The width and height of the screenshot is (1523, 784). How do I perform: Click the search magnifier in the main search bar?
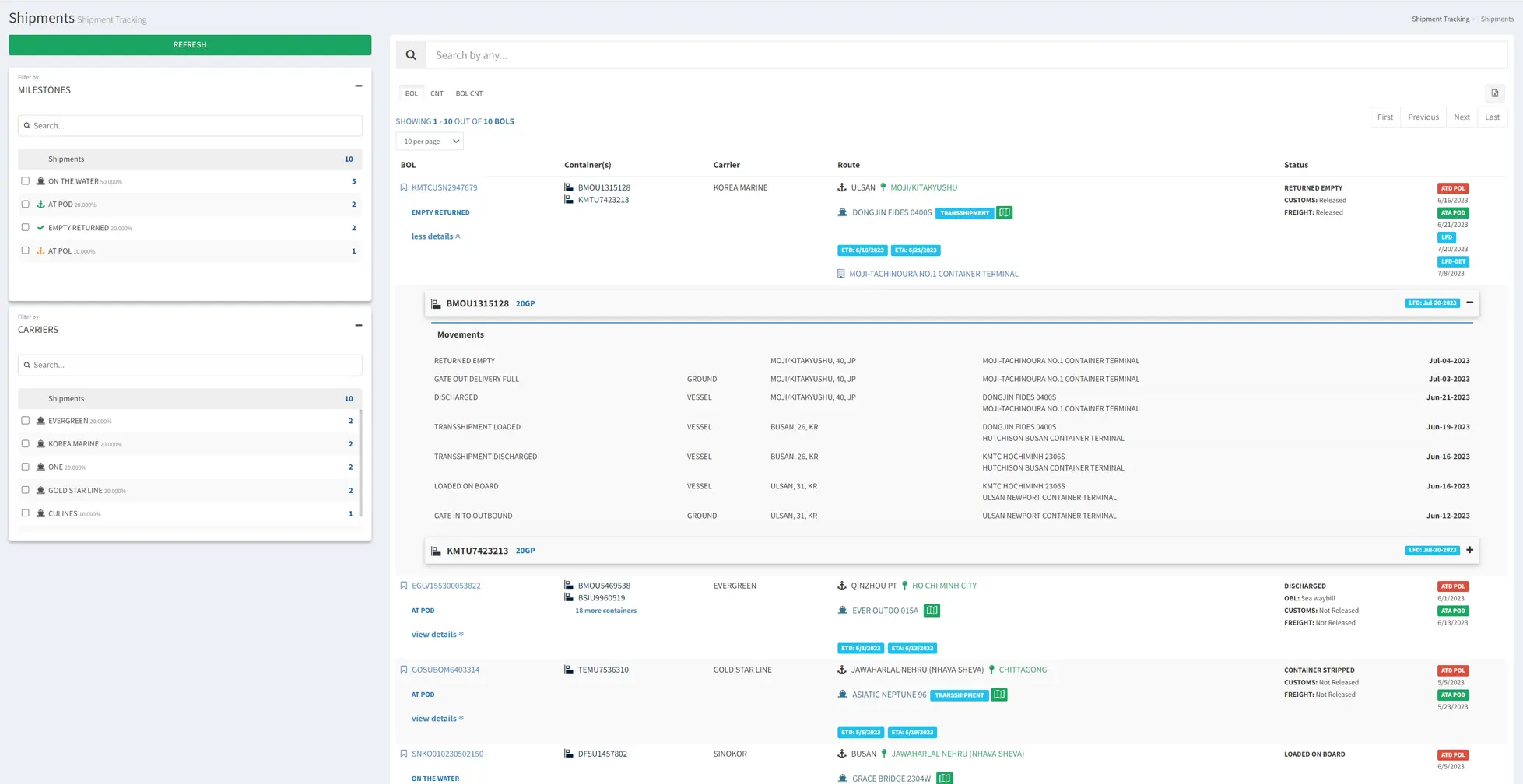point(411,54)
